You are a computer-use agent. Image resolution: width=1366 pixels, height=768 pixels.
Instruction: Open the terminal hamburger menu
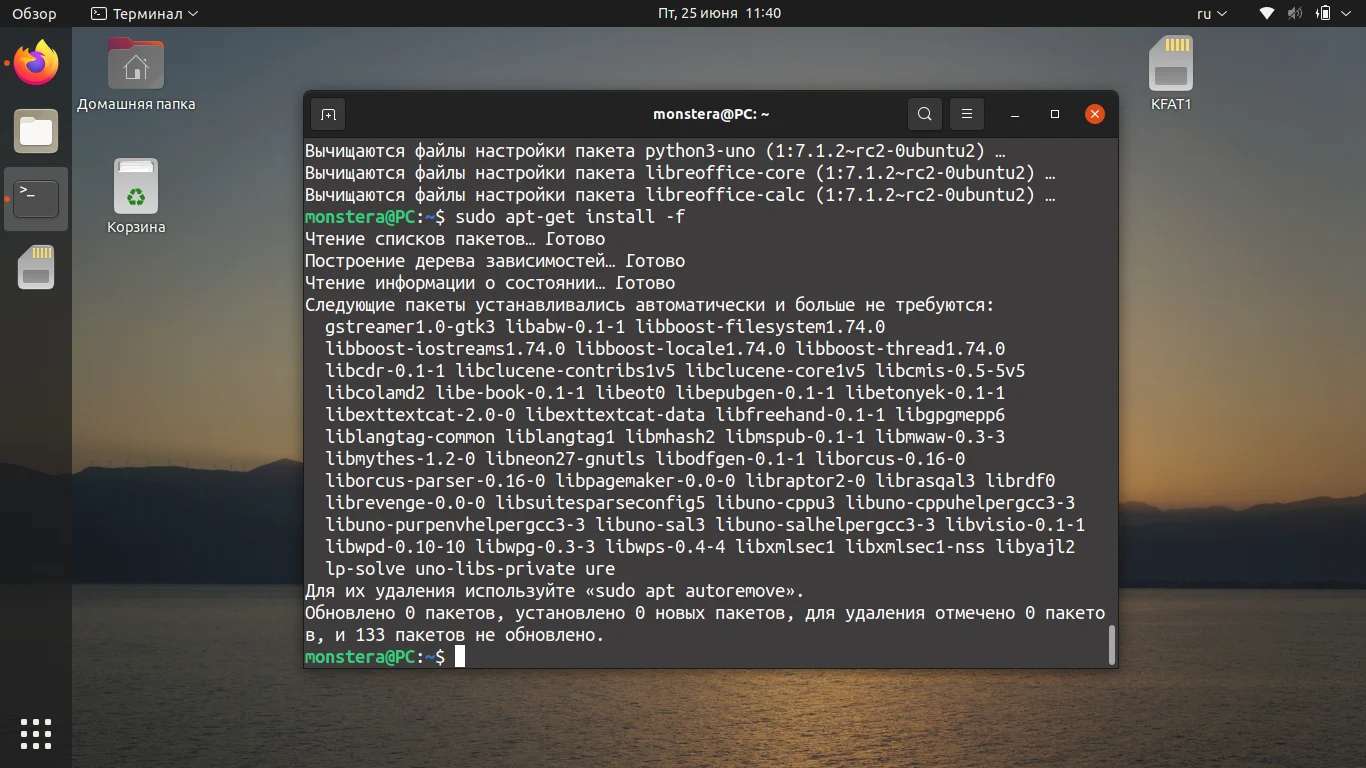967,114
